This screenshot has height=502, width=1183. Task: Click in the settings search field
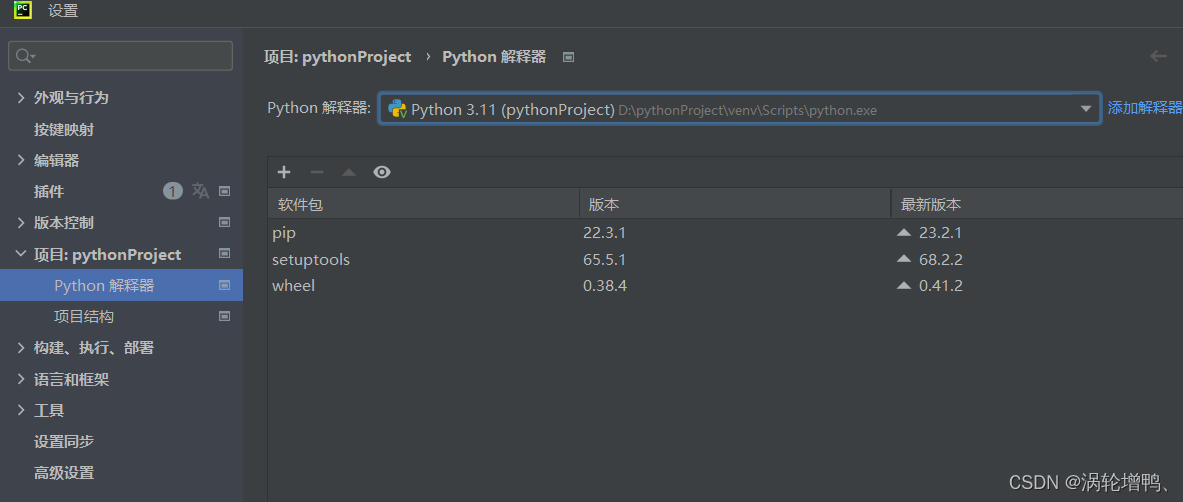point(120,56)
